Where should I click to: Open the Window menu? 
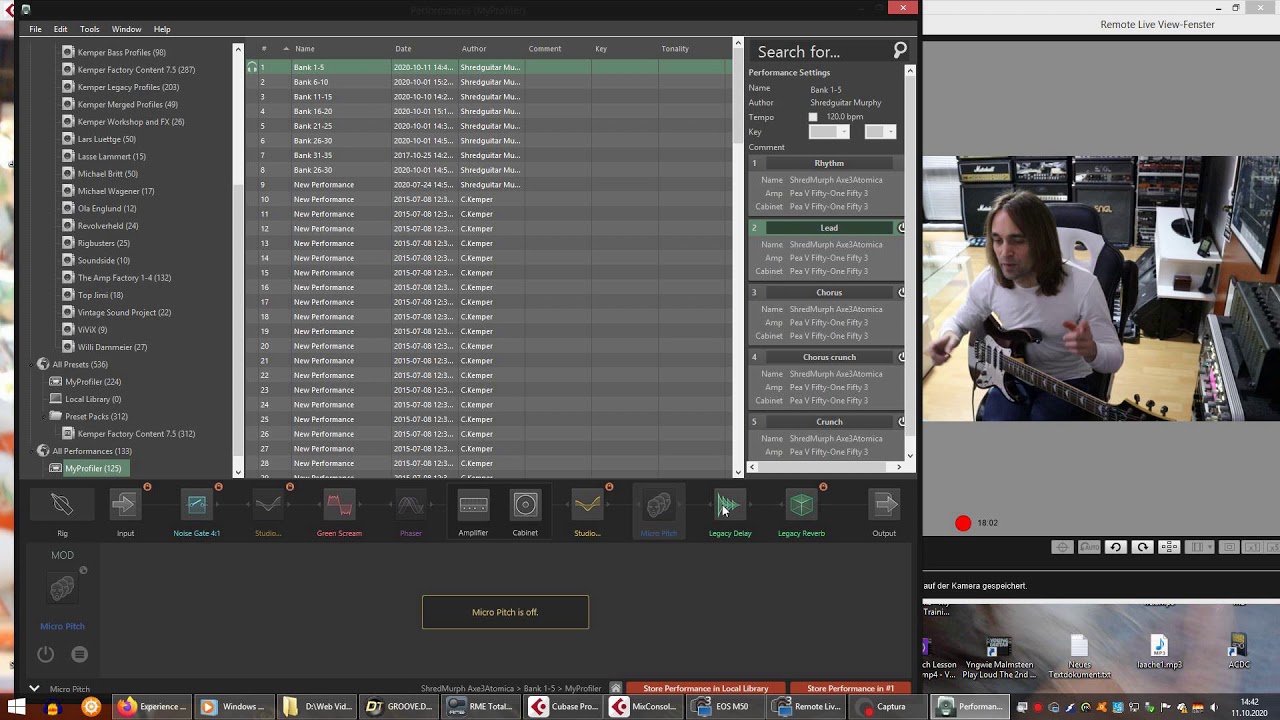click(x=126, y=29)
